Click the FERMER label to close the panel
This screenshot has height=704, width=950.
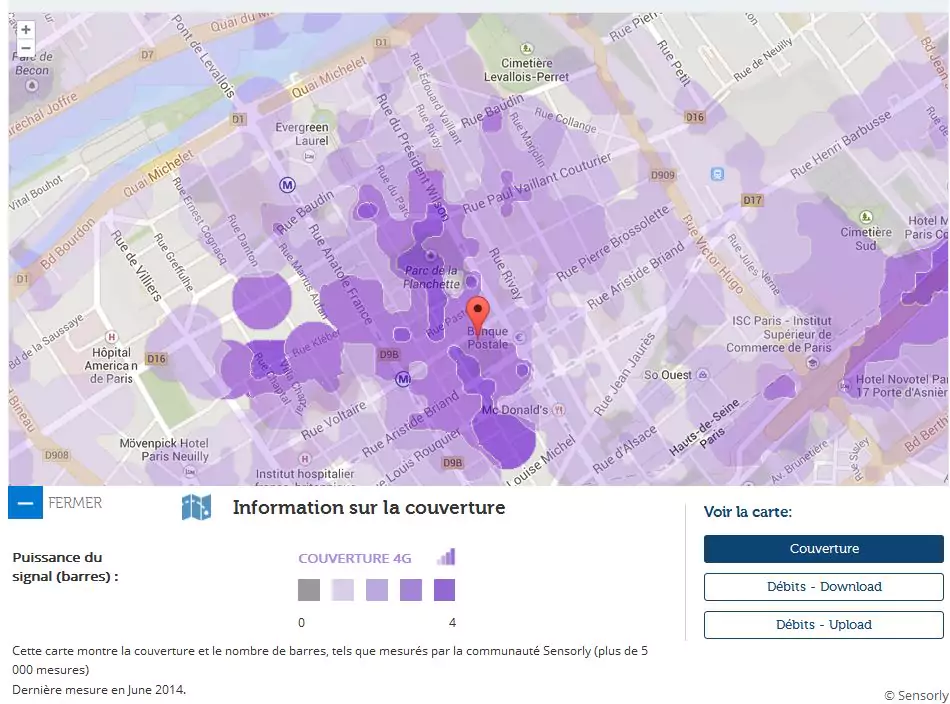coord(75,503)
